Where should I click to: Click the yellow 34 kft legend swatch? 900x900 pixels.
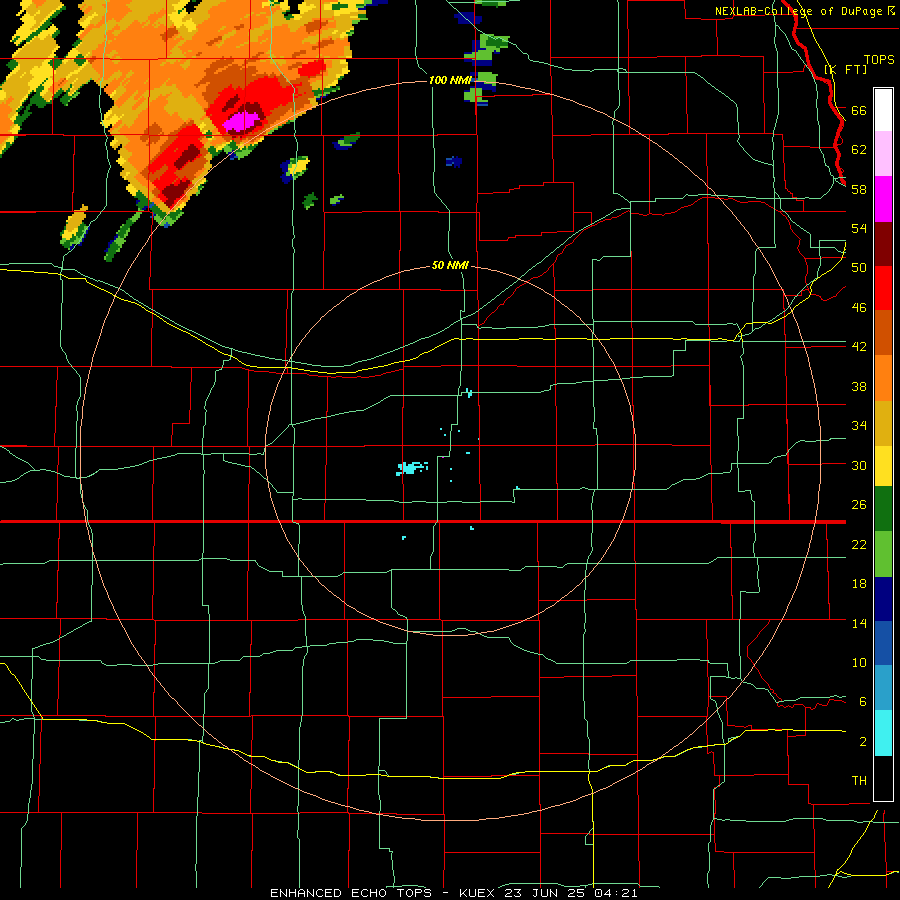883,465
